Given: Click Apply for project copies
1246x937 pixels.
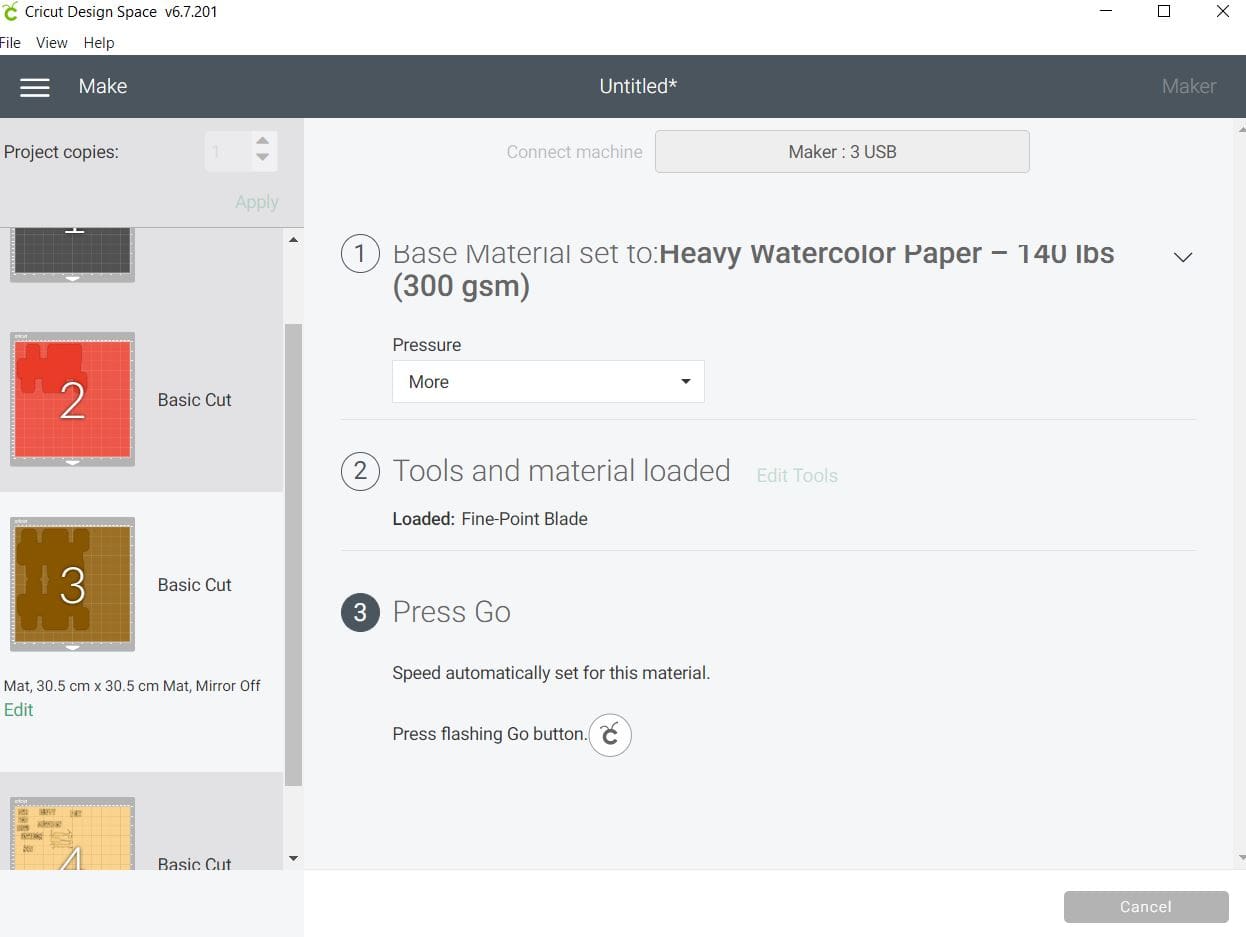Looking at the screenshot, I should coord(257,202).
